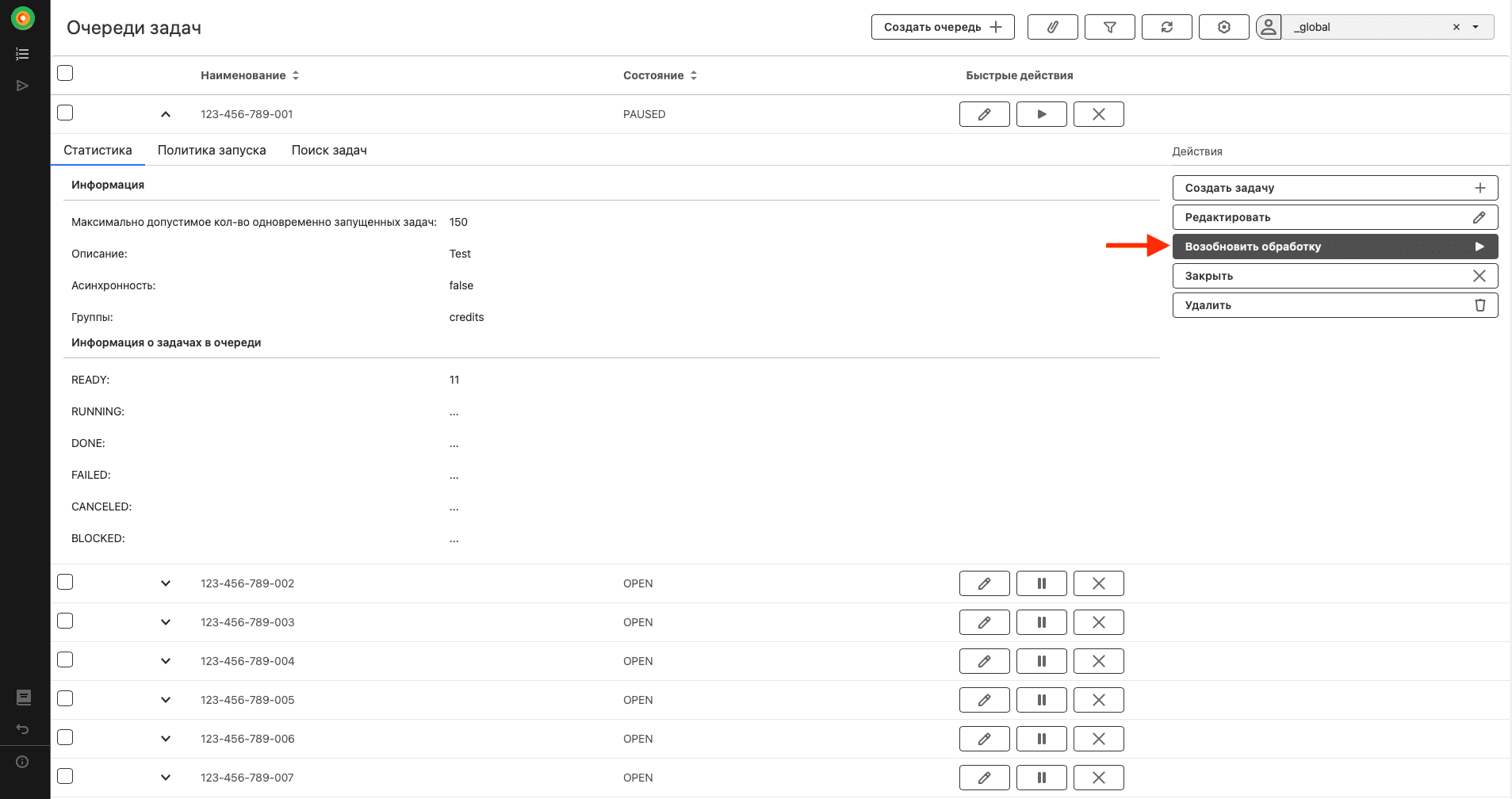Close queue 123-456-789-006 with X icon
Viewport: 1512px width, 799px height.
pyautogui.click(x=1098, y=739)
